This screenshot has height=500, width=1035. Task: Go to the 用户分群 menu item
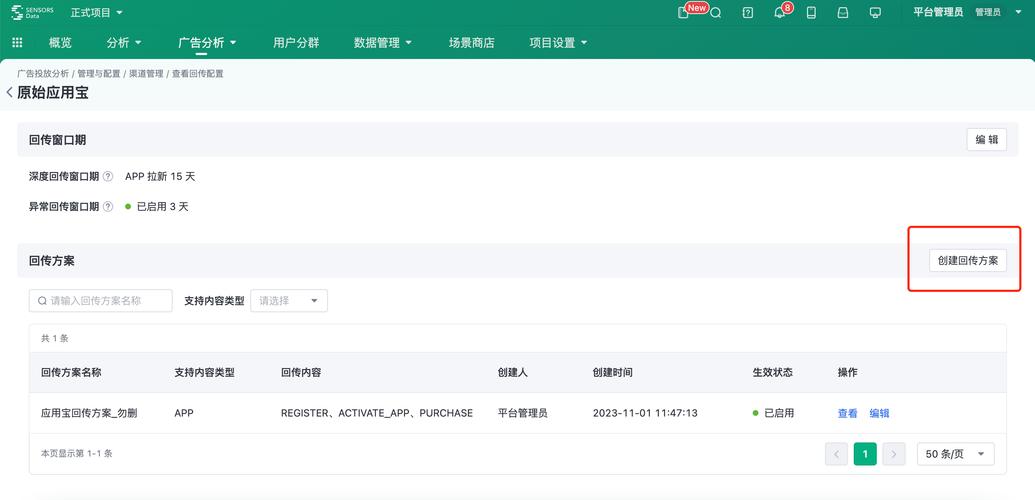pos(296,43)
